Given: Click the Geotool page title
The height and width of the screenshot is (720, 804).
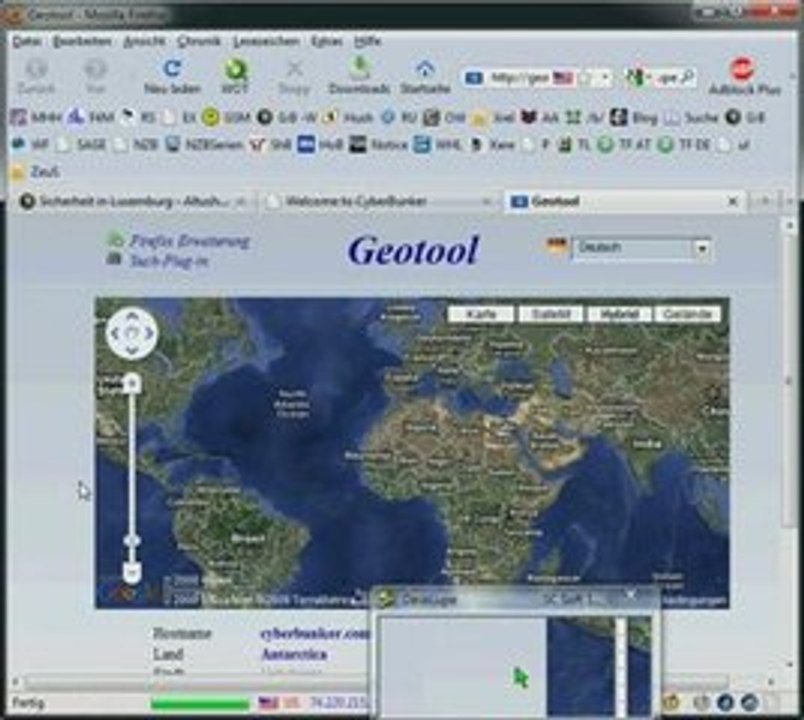Looking at the screenshot, I should 413,251.
